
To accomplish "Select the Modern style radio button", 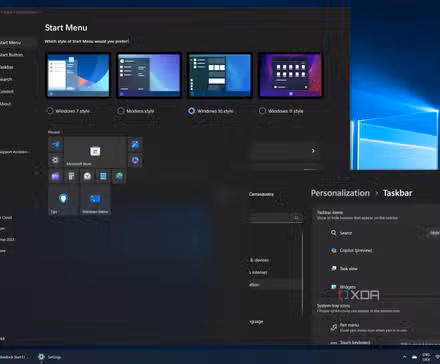I will [x=121, y=111].
